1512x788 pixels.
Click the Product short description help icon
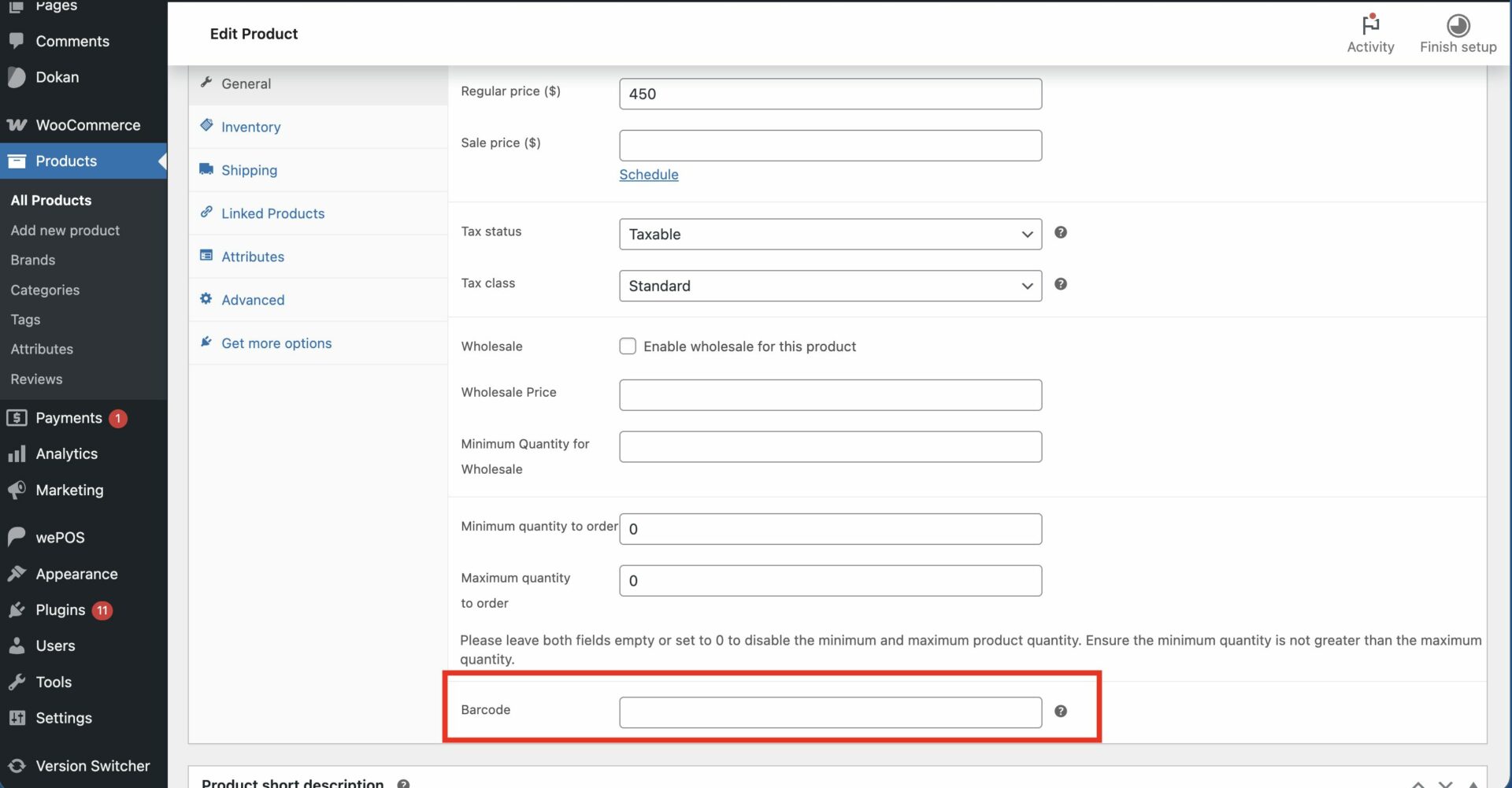[x=403, y=783]
